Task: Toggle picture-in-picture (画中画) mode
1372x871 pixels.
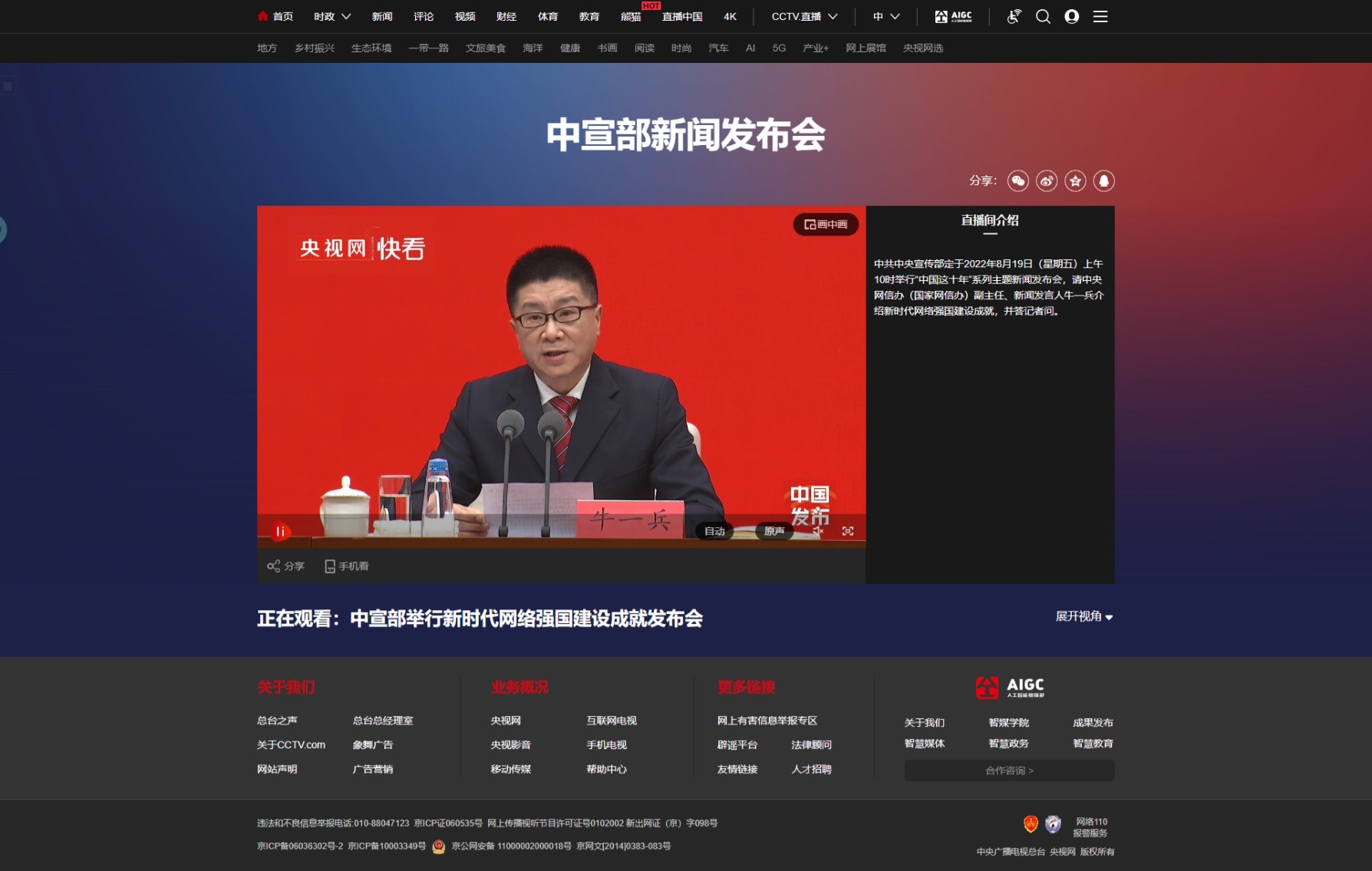Action: click(x=826, y=224)
